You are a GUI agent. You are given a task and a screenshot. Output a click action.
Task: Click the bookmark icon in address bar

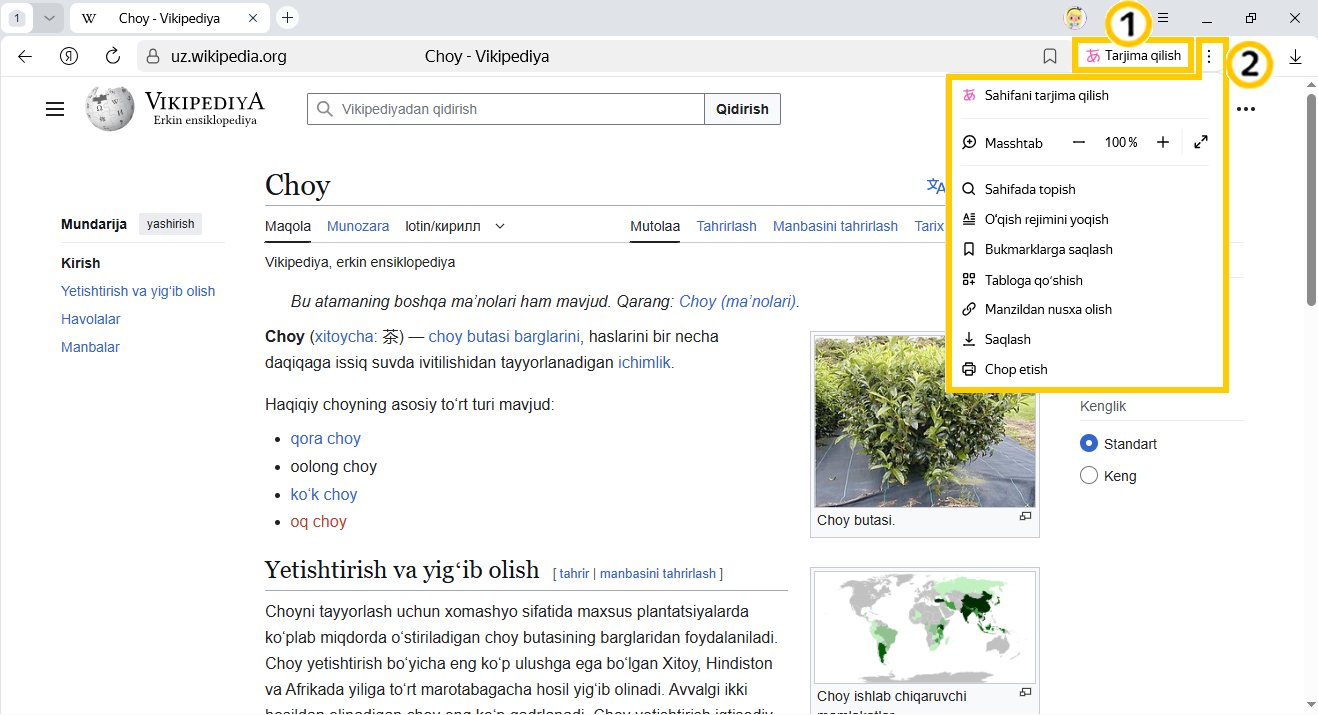coord(1049,57)
